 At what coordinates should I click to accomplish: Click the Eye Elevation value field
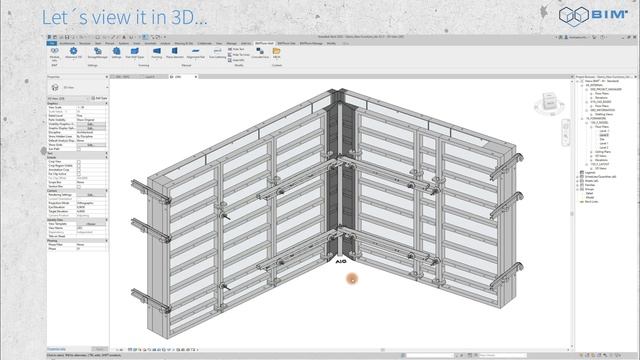[91, 207]
